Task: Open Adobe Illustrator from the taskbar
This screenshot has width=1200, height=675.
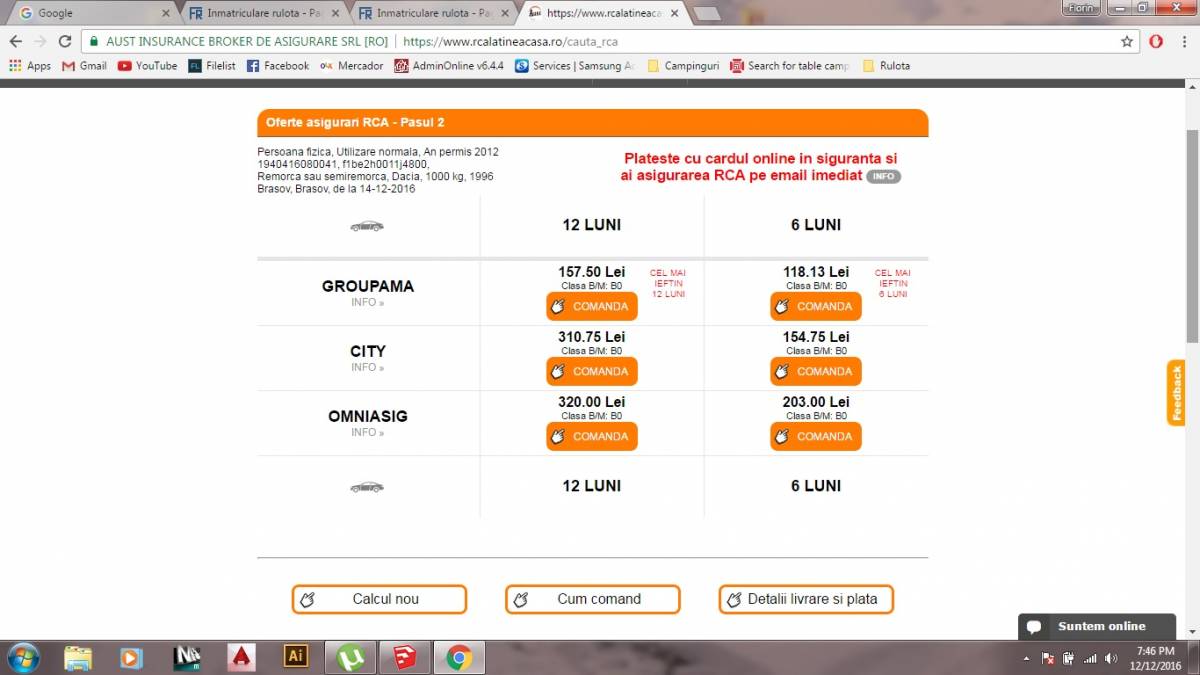Action: pos(295,657)
